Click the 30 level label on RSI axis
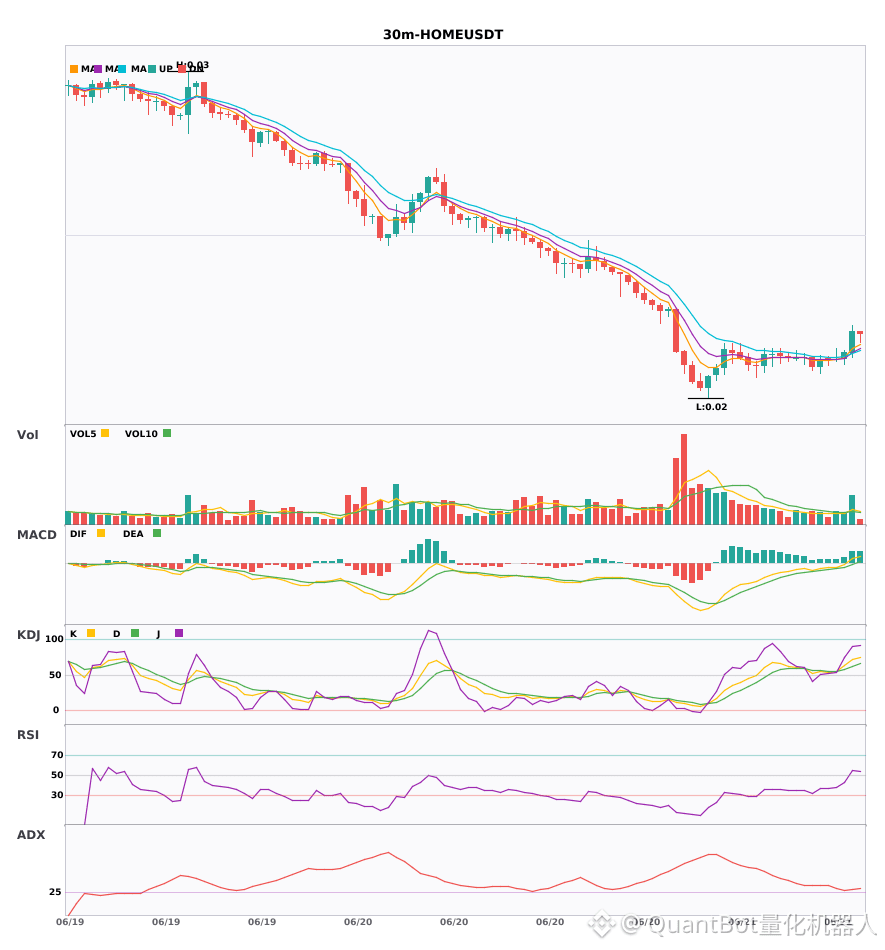The height and width of the screenshot is (950, 885). coord(57,795)
